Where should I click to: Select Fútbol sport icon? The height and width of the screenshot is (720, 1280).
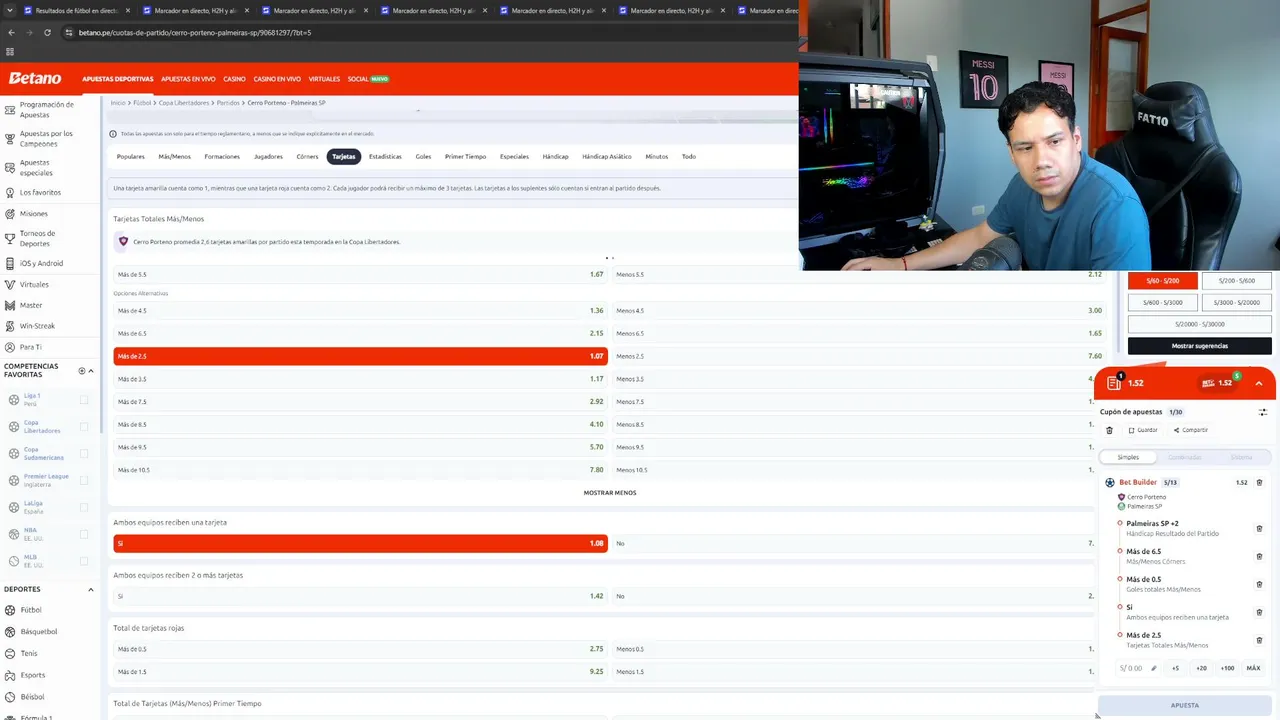point(10,610)
